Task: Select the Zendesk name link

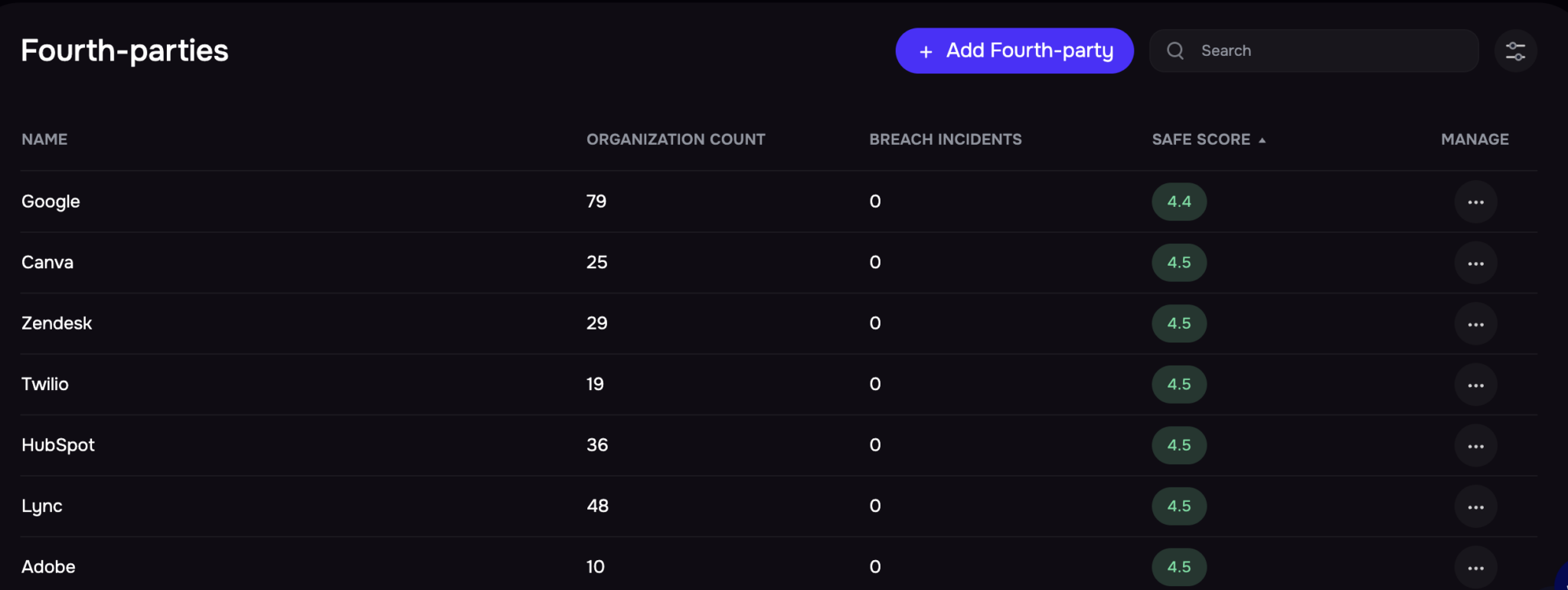Action: pyautogui.click(x=57, y=323)
